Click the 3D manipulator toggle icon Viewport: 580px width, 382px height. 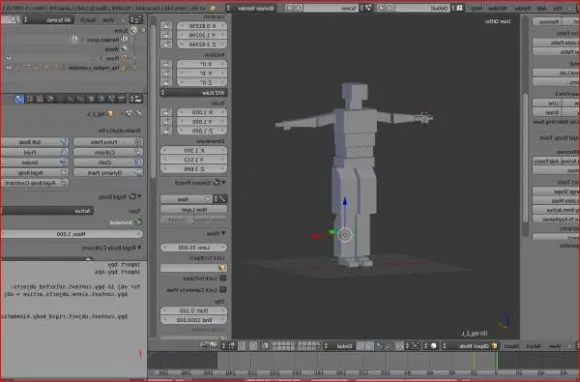(388, 346)
